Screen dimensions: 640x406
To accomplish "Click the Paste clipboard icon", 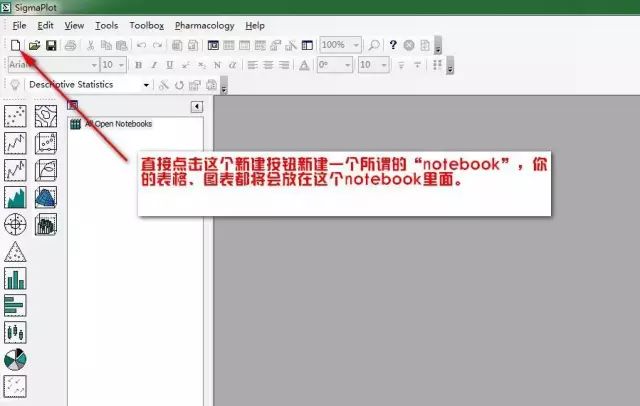I will pos(122,45).
